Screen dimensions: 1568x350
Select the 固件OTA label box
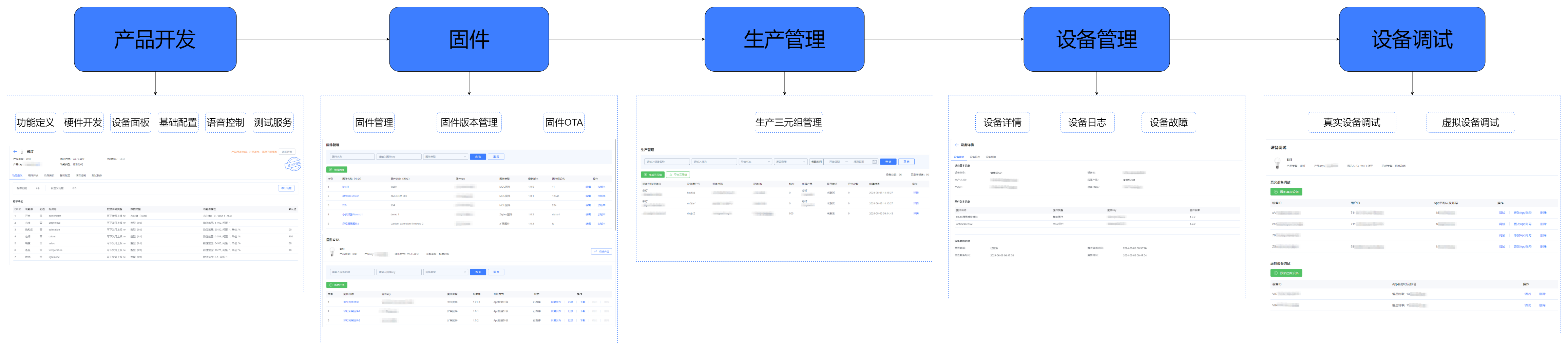(563, 122)
